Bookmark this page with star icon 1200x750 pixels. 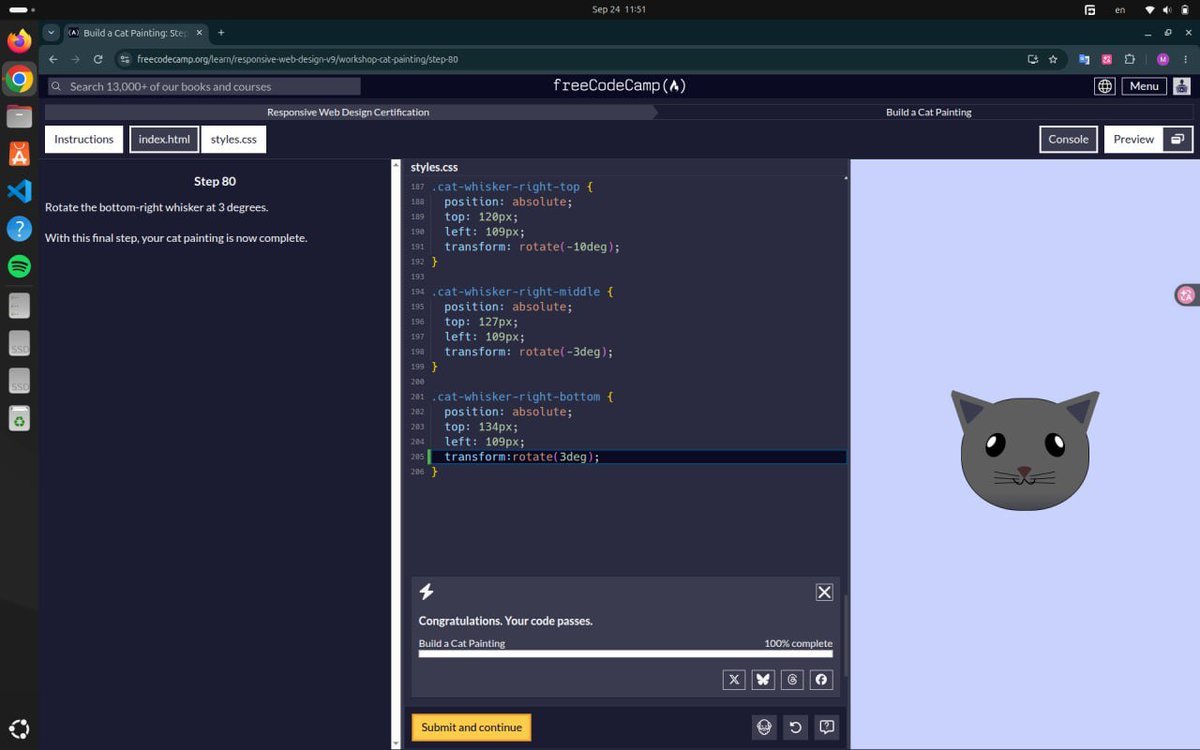(x=1053, y=59)
